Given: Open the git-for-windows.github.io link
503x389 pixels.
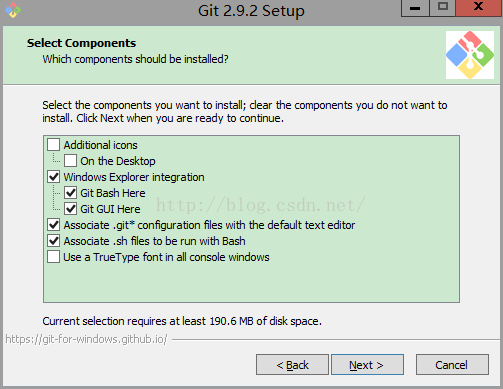Looking at the screenshot, I should pyautogui.click(x=86, y=339).
